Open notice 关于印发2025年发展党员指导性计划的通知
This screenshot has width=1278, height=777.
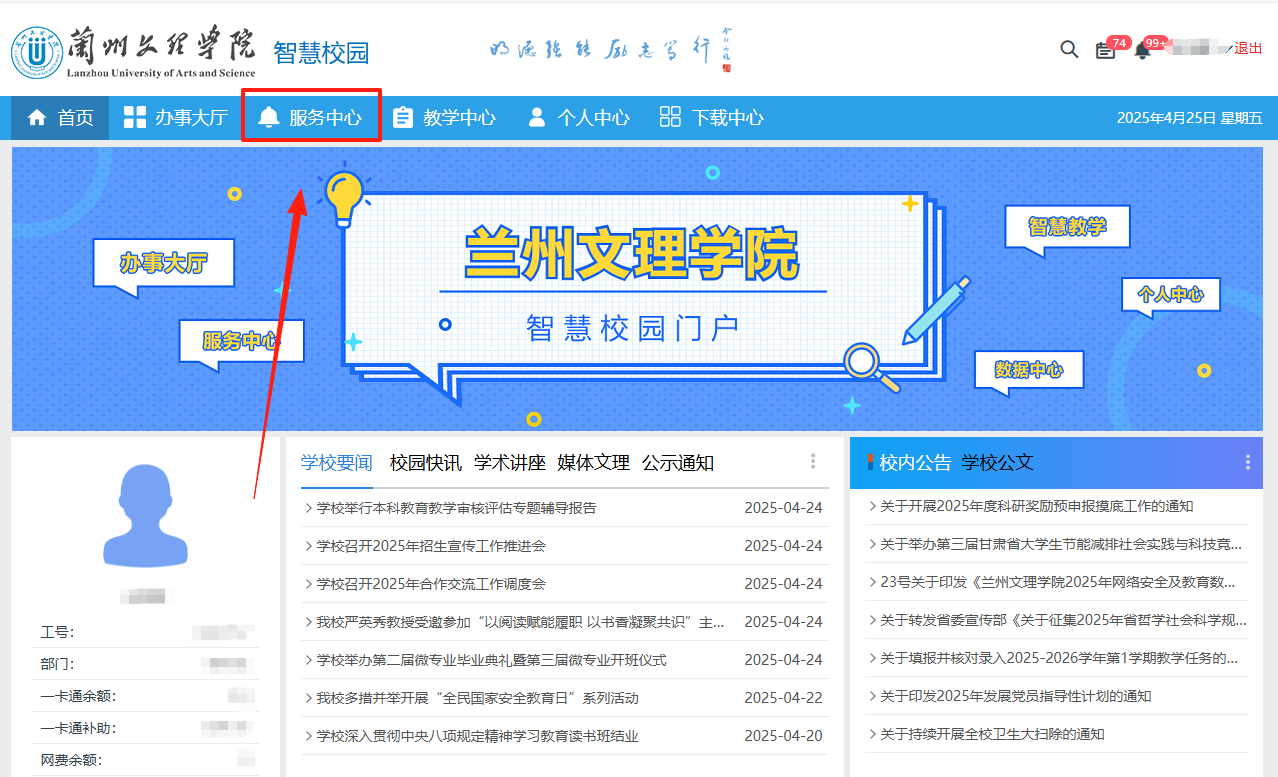click(1015, 696)
